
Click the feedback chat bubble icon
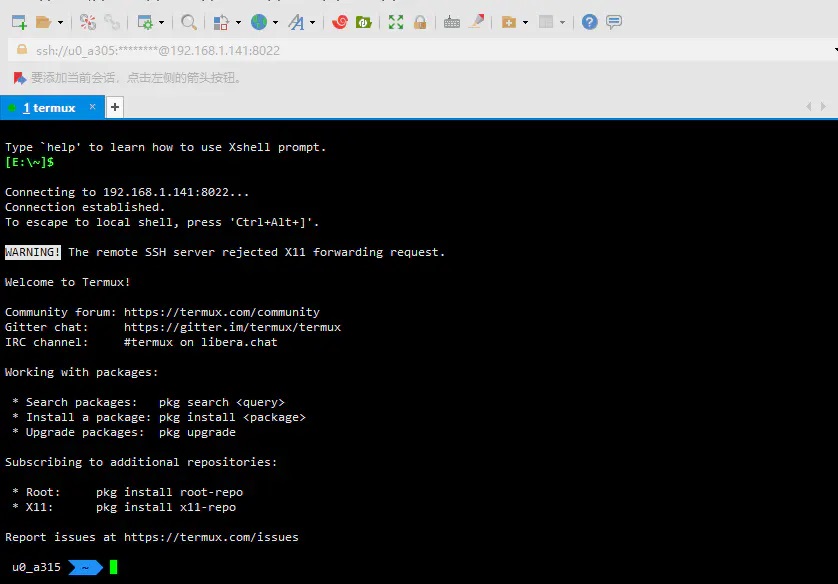pos(614,22)
